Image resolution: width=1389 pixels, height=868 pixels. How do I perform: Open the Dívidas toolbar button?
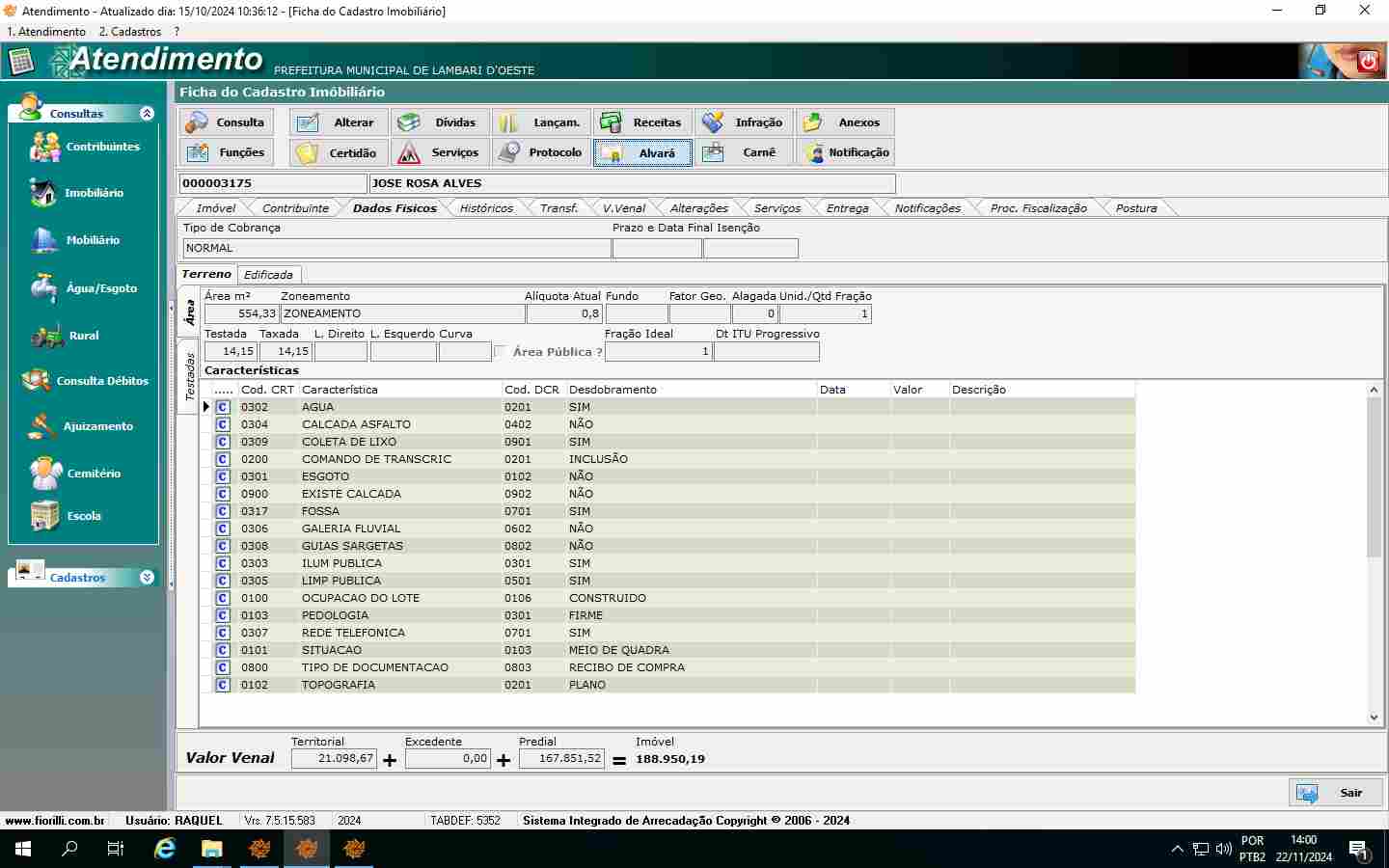(x=440, y=122)
